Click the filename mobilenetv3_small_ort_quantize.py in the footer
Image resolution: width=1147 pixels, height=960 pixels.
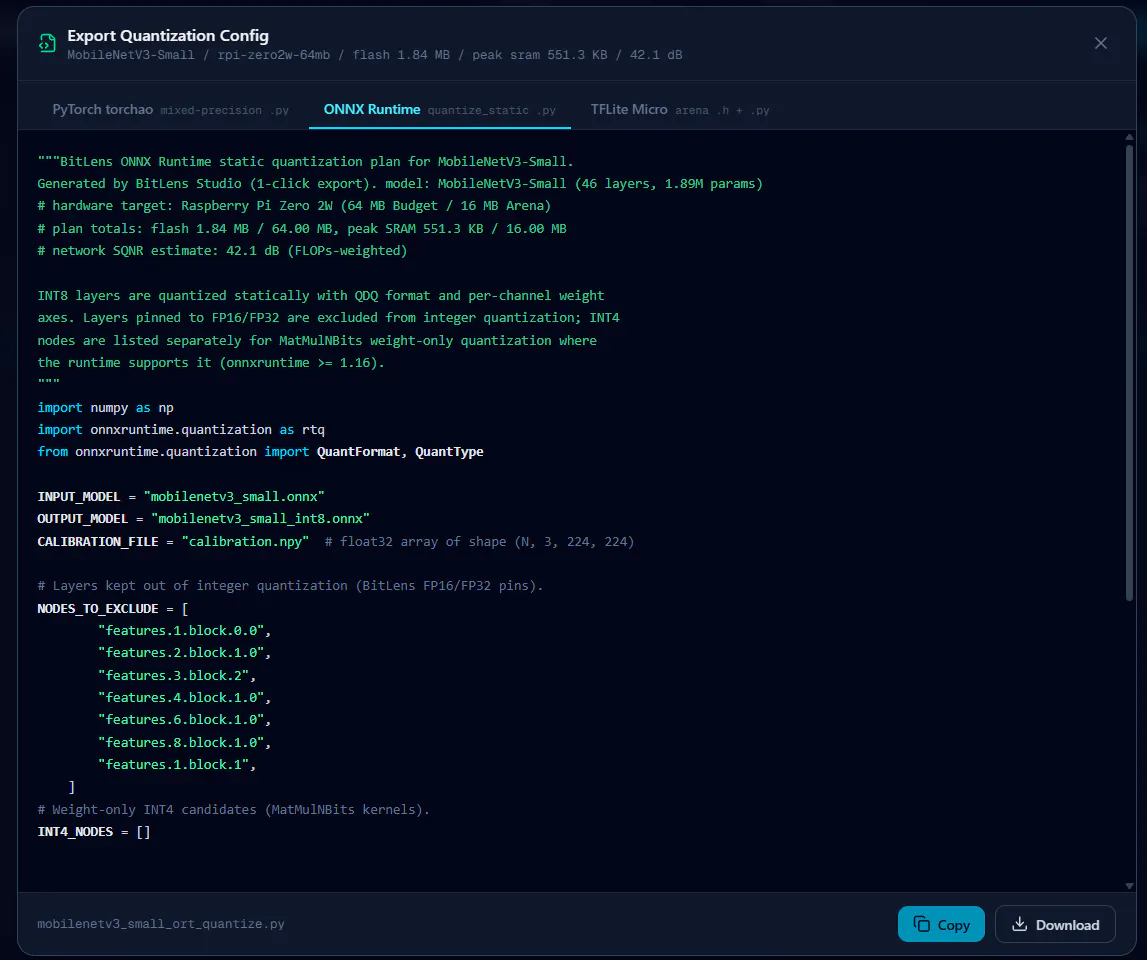pyautogui.click(x=161, y=924)
